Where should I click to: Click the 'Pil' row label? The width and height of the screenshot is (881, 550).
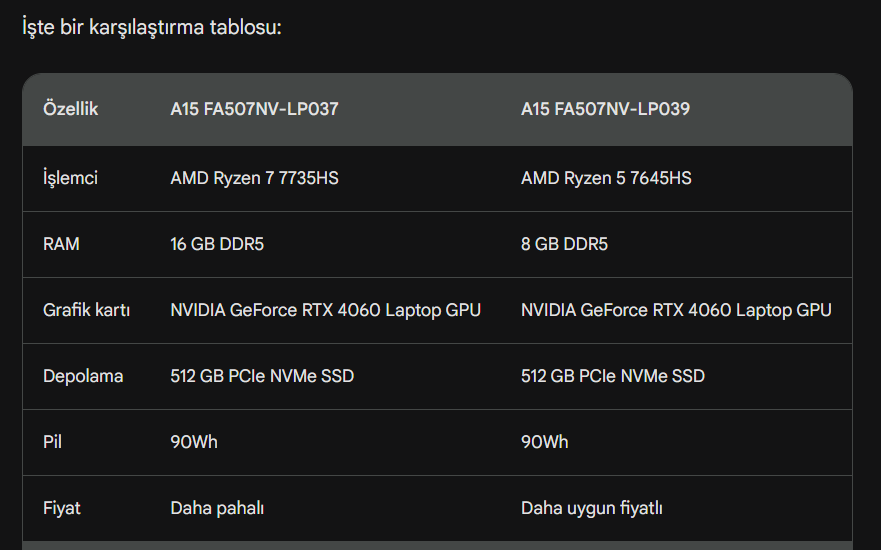click(x=53, y=442)
